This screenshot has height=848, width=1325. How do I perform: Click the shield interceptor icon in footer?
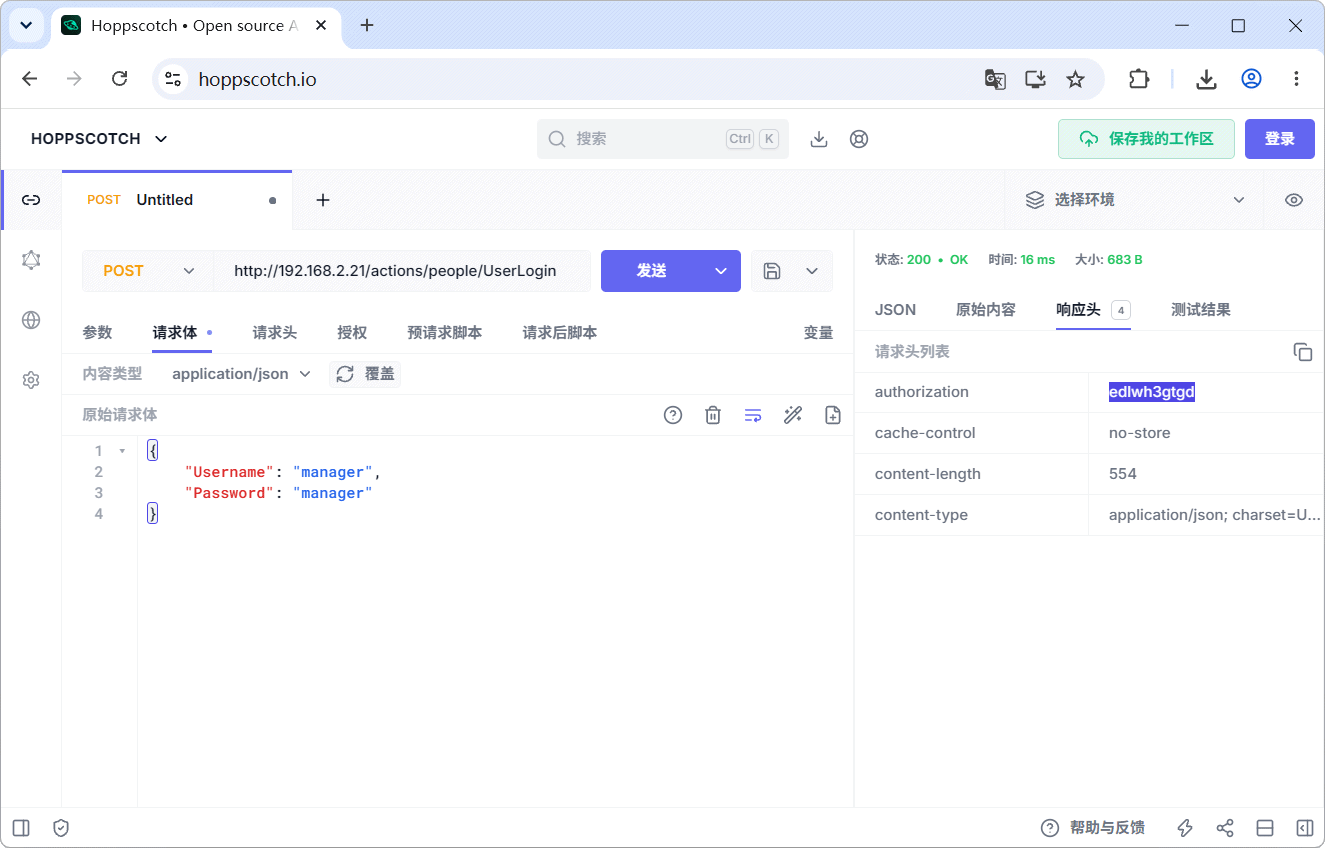pos(61,828)
